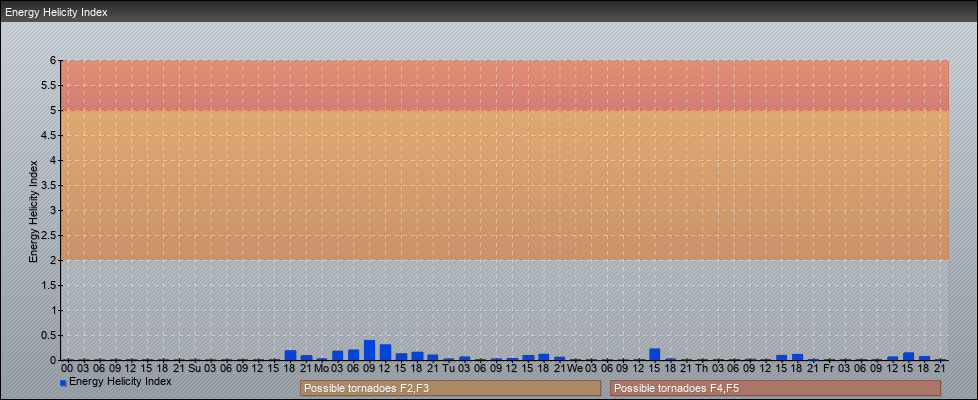Click the blue bar at 18 before the Mo label
Image resolution: width=978 pixels, height=400 pixels.
coord(290,355)
